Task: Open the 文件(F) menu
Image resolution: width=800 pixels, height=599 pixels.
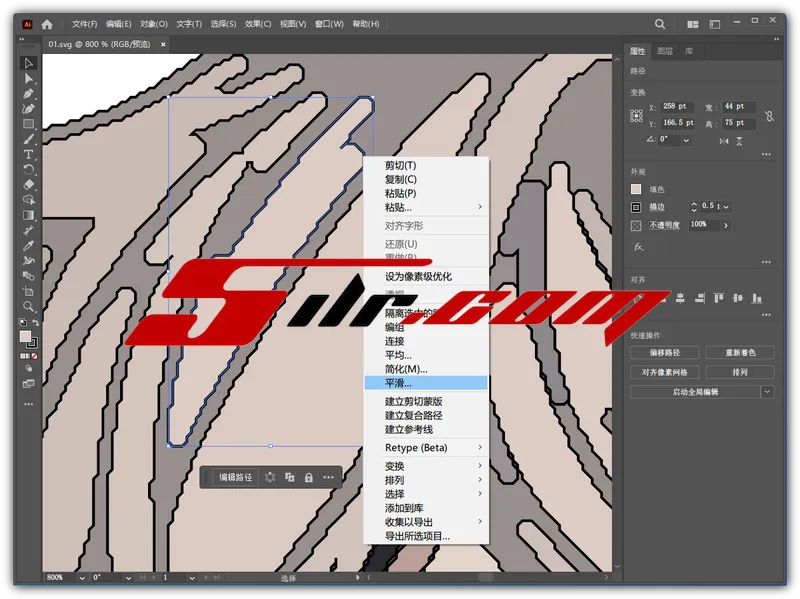Action: pyautogui.click(x=84, y=24)
